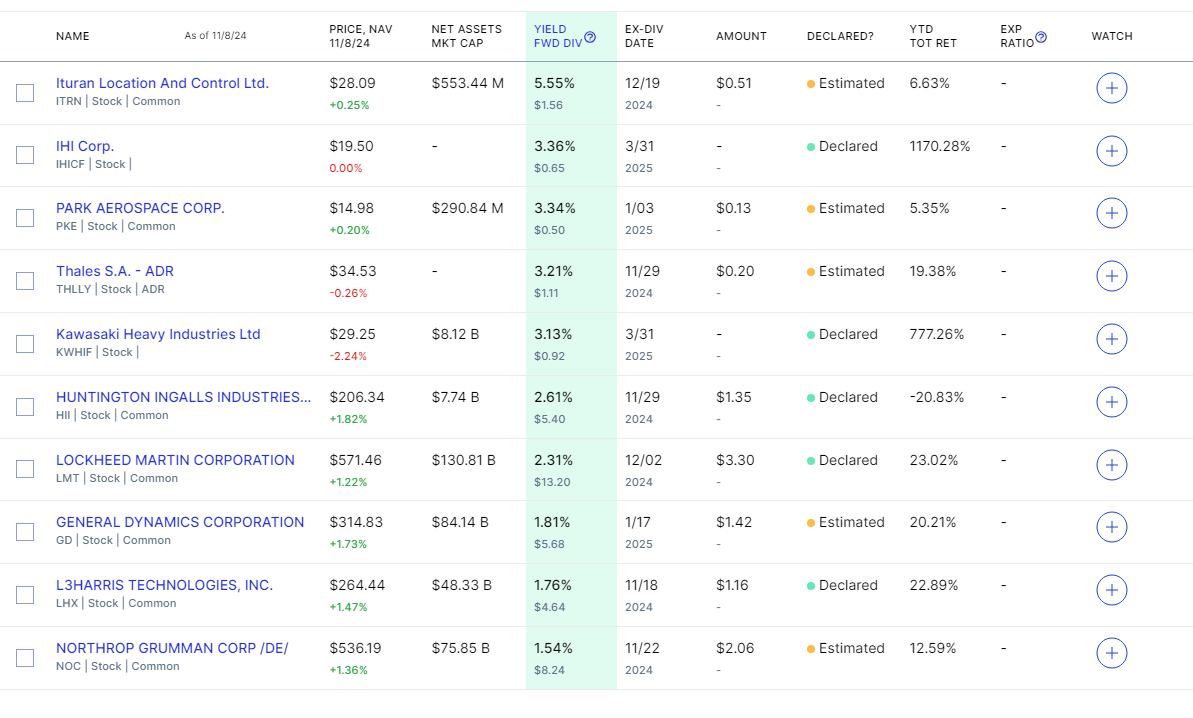Select the -20.83% YTD return
This screenshot has width=1193, height=718.
pos(937,397)
